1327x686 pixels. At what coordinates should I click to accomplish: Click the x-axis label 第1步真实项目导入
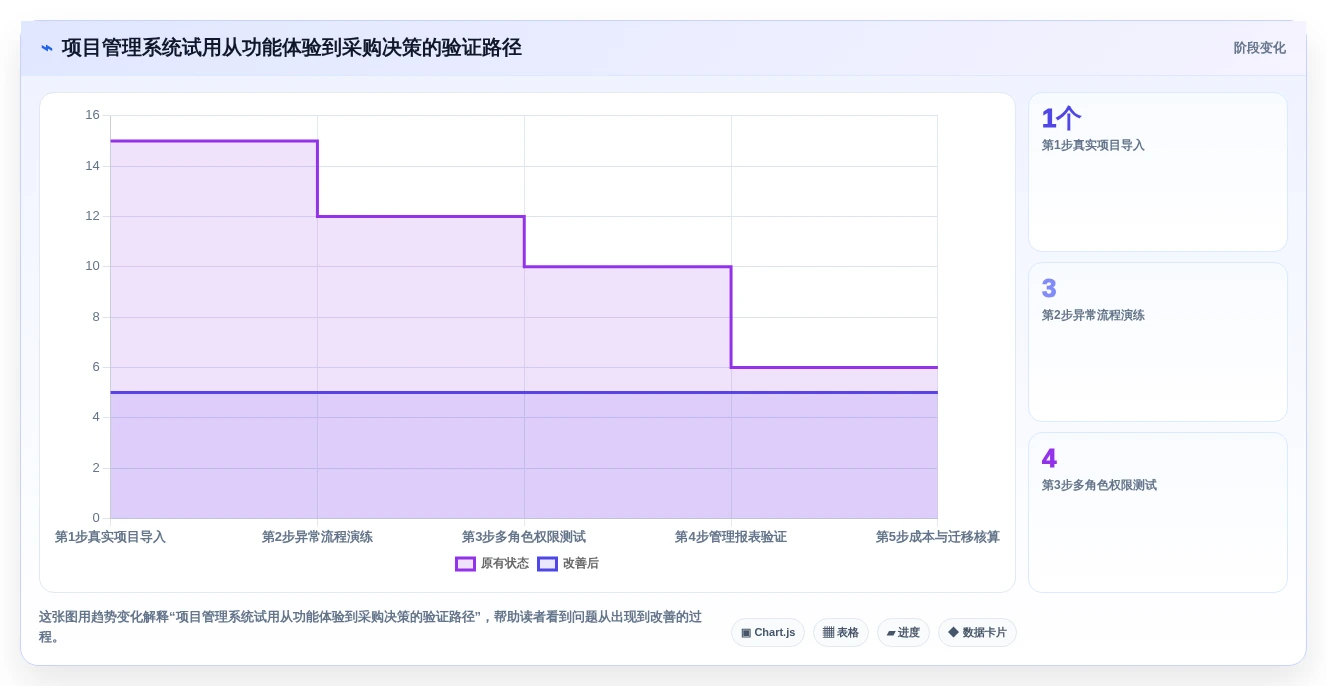(110, 537)
